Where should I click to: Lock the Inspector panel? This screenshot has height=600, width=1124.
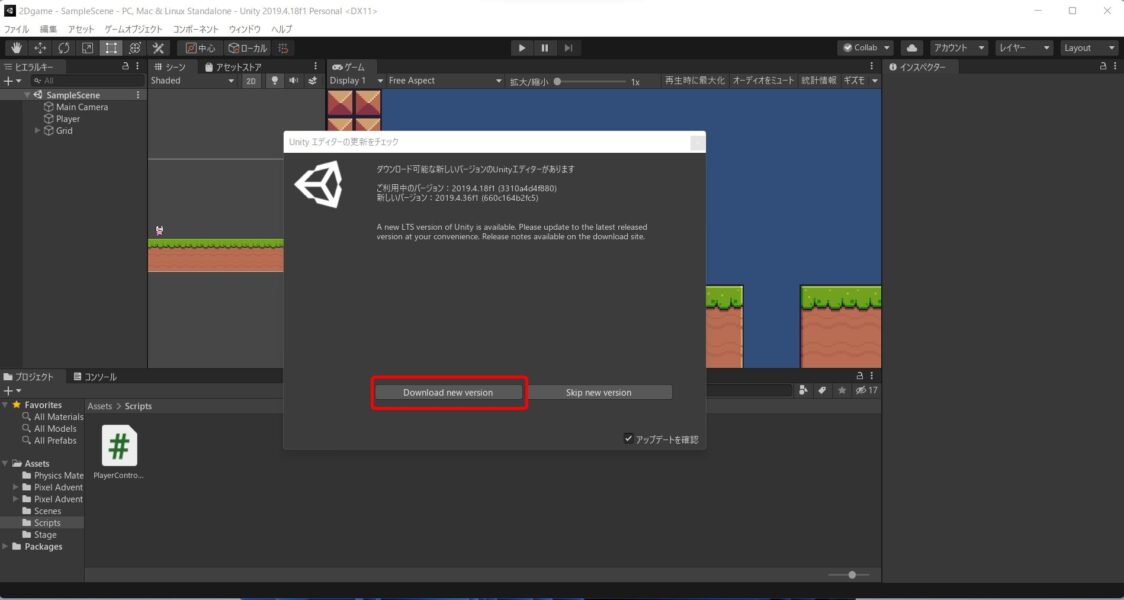click(x=1103, y=66)
